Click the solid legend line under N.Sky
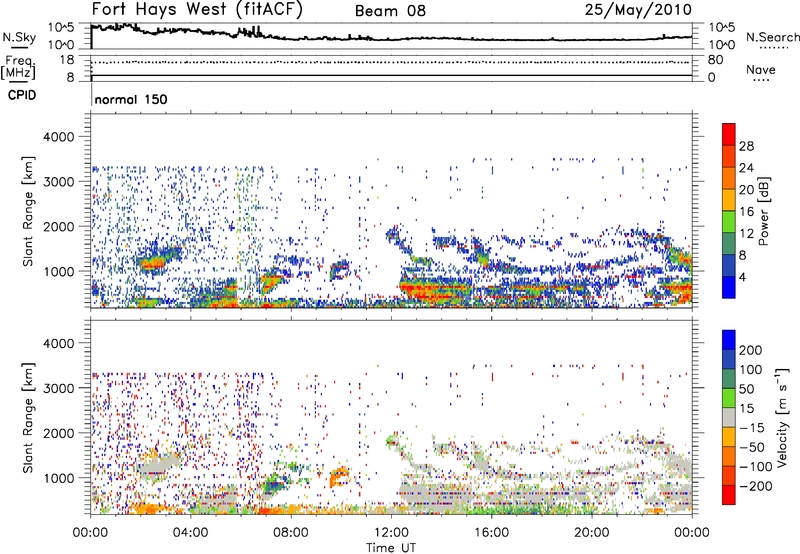The height and width of the screenshot is (554, 800). point(19,47)
